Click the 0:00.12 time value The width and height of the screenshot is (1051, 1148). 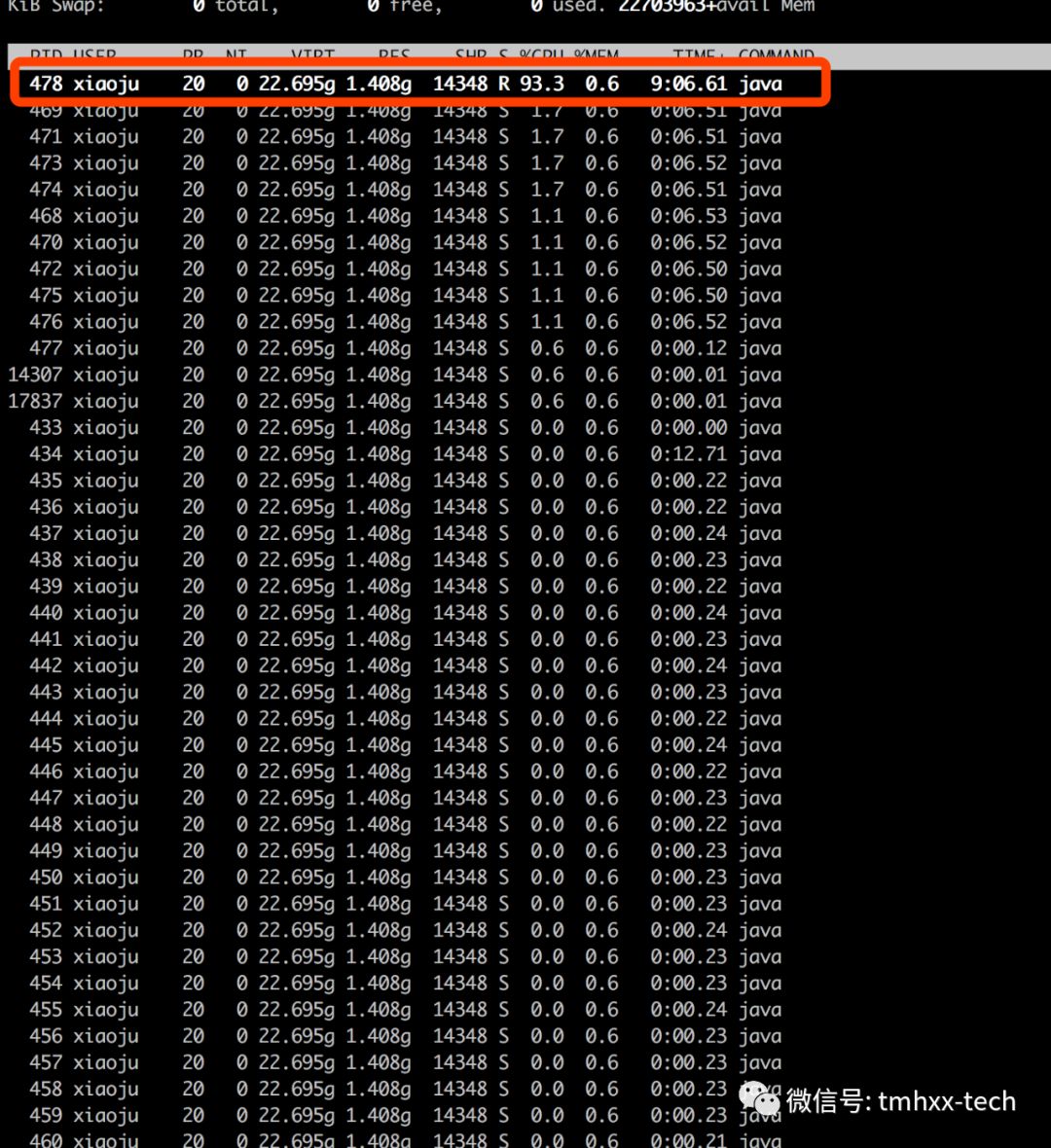[x=688, y=348]
